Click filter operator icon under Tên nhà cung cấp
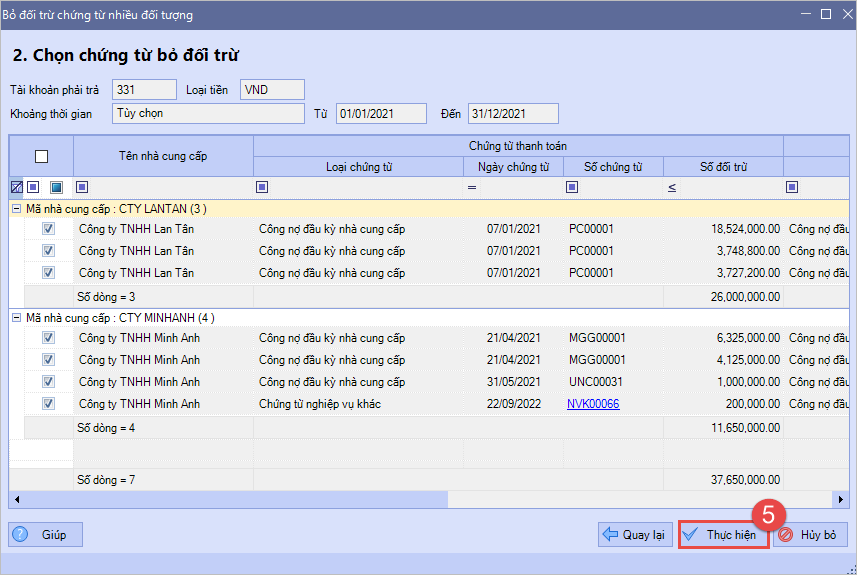This screenshot has height=575, width=857. [x=82, y=187]
